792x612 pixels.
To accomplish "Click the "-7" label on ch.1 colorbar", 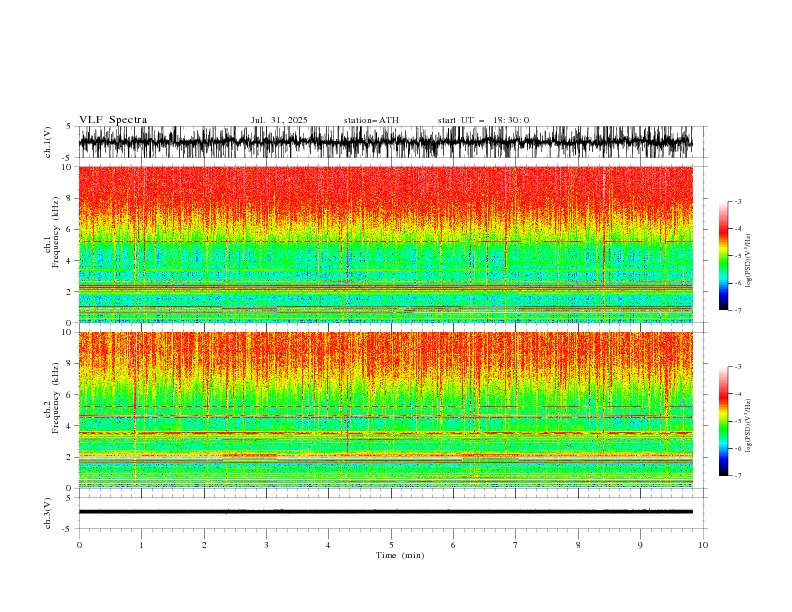I will 737,311.
